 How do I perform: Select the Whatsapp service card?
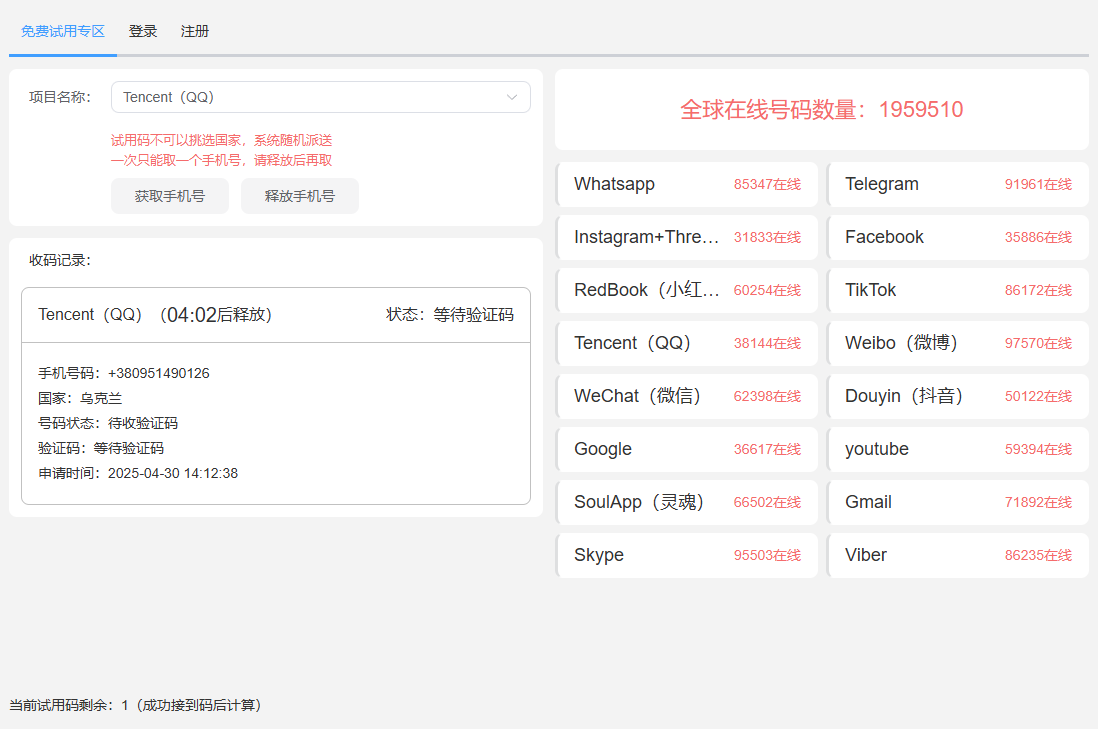(687, 184)
